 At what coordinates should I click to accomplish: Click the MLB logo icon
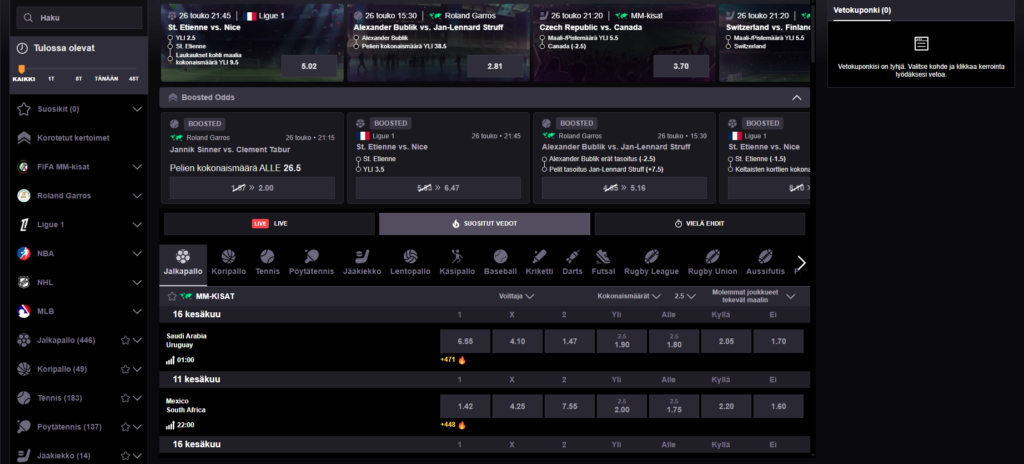click(x=24, y=311)
